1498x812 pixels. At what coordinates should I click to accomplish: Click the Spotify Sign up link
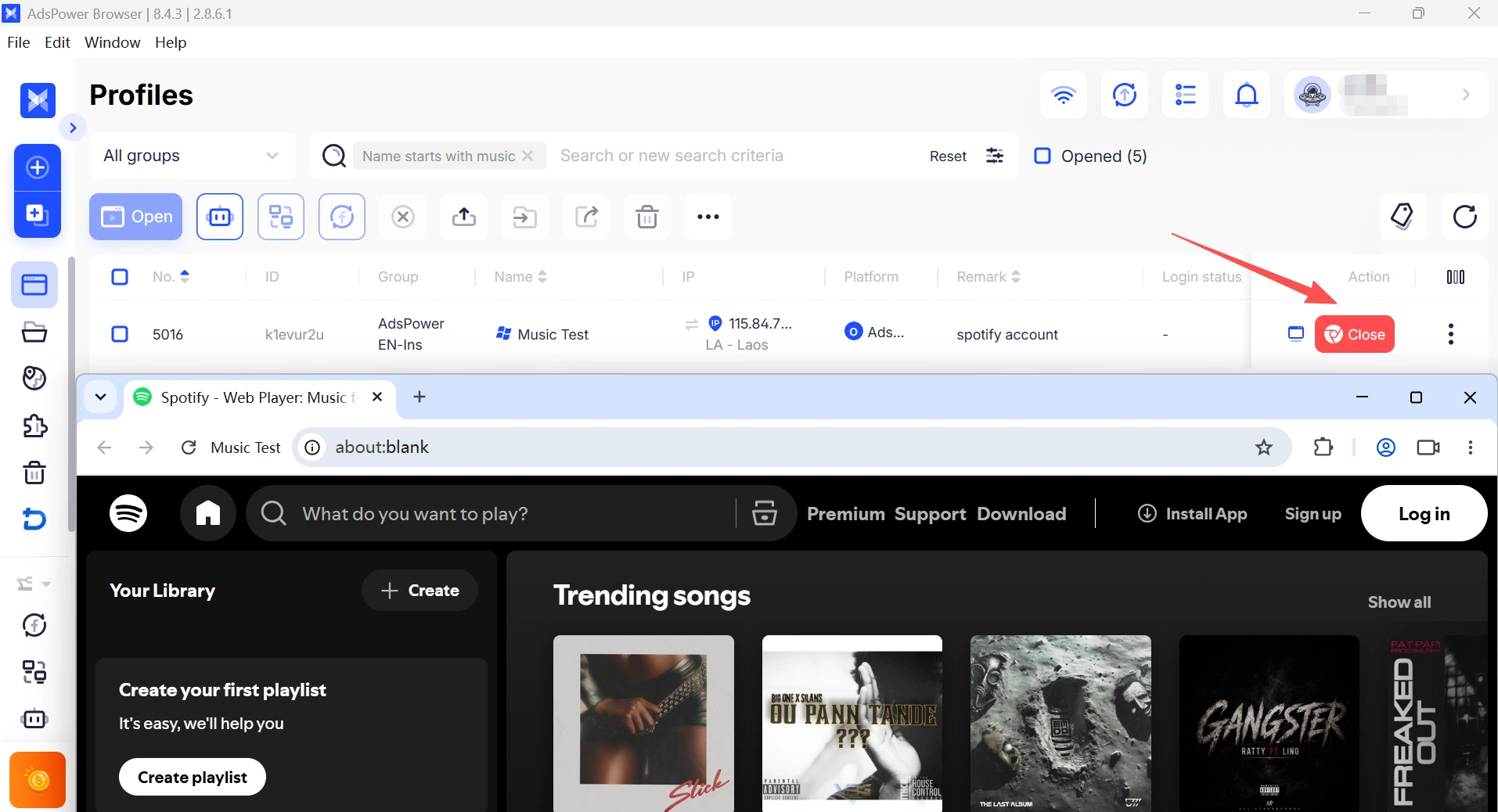(1313, 514)
